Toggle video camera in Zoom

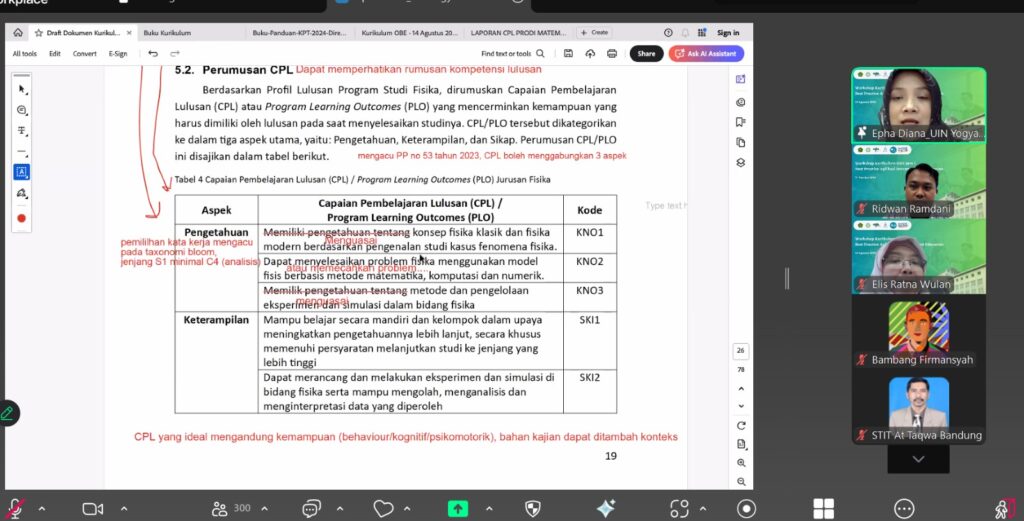pos(93,508)
